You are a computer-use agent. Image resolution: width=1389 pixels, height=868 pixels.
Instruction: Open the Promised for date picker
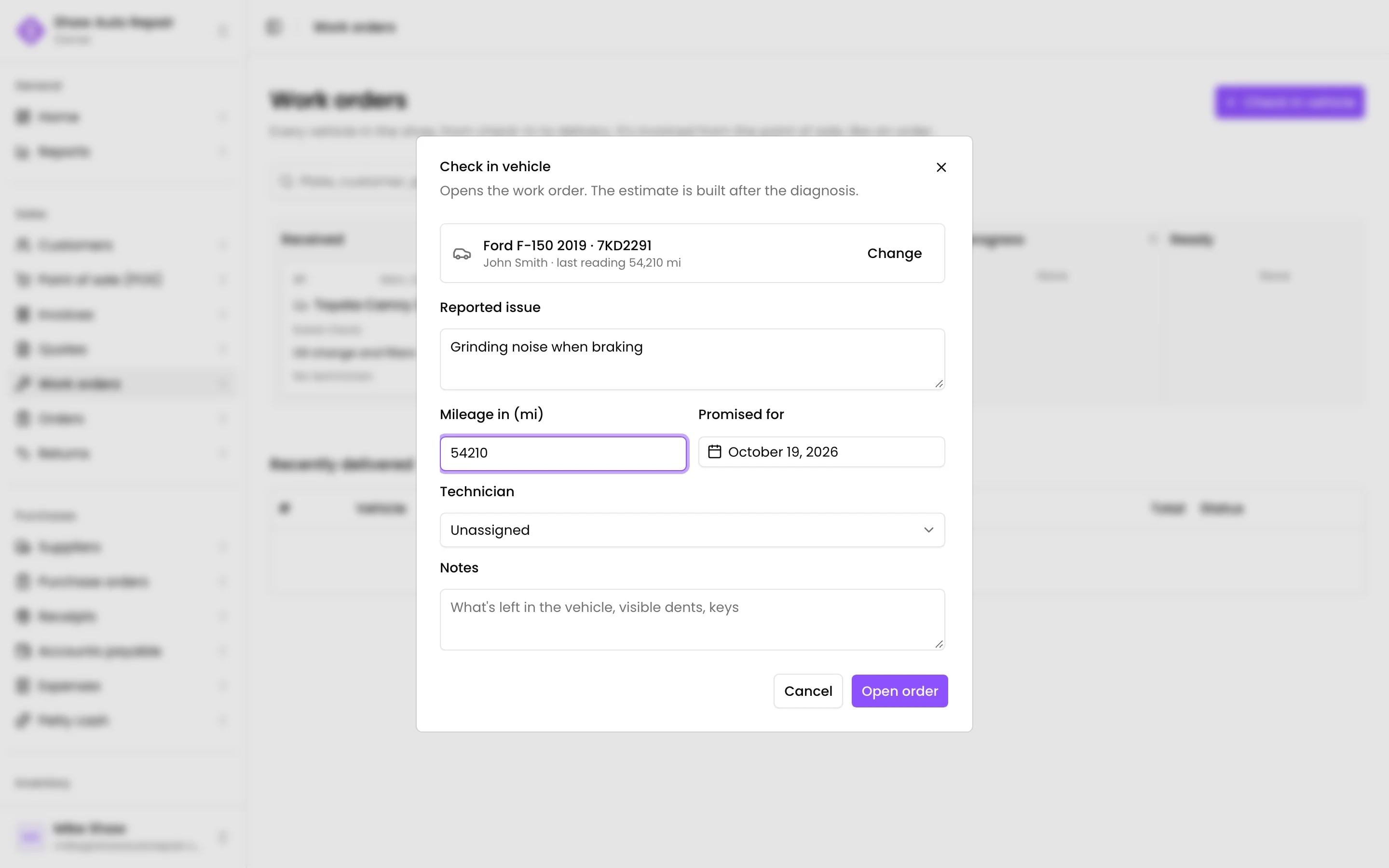point(821,452)
